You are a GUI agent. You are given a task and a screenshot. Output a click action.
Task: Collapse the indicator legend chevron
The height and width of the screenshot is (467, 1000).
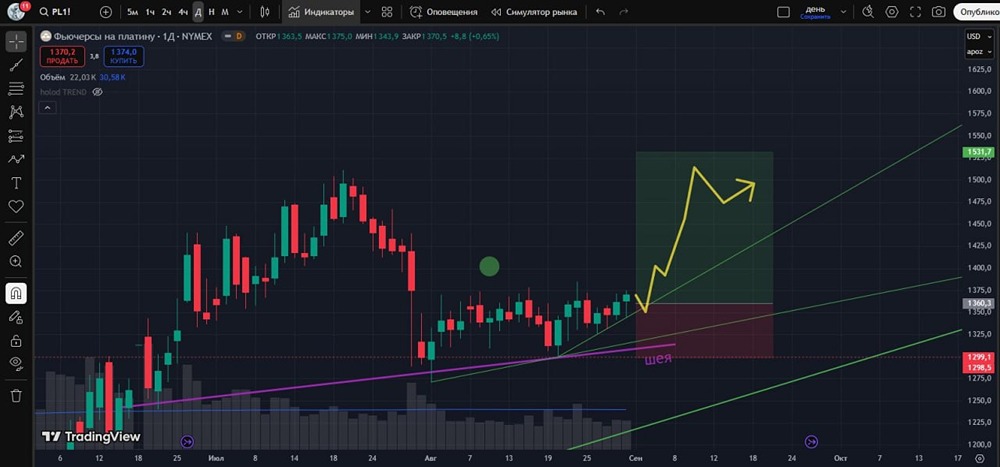pyautogui.click(x=48, y=108)
